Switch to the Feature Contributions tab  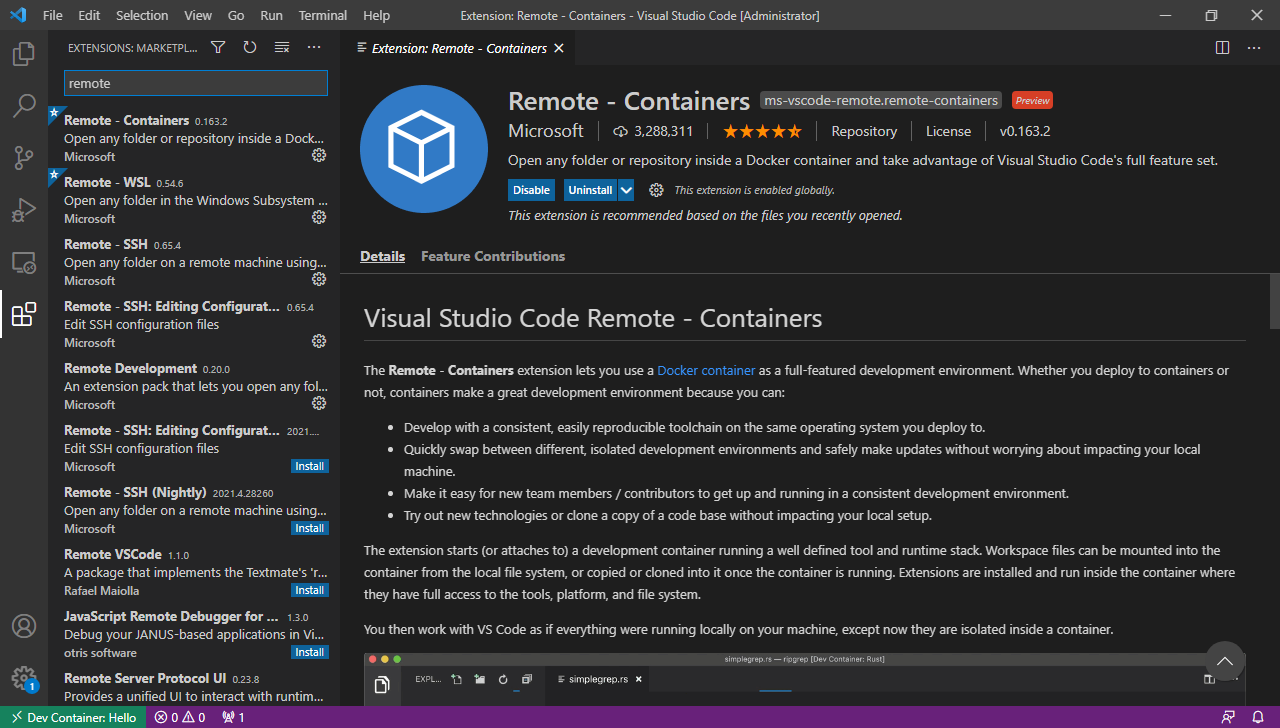point(493,256)
